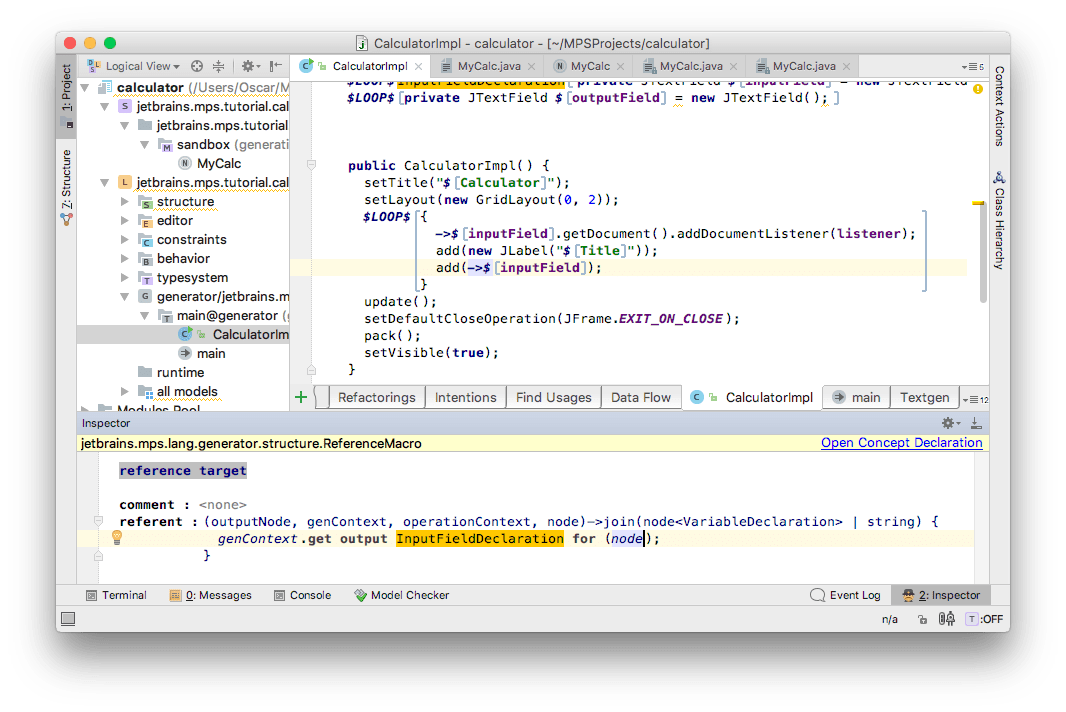Click the scroll from source target icon
The image size is (1066, 712).
point(197,66)
